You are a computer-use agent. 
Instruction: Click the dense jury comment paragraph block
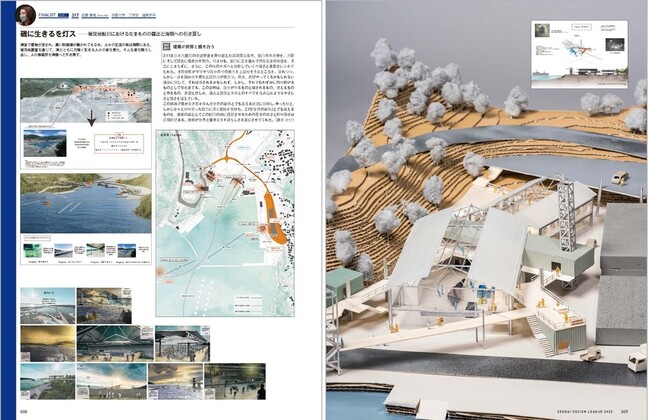[x=228, y=87]
